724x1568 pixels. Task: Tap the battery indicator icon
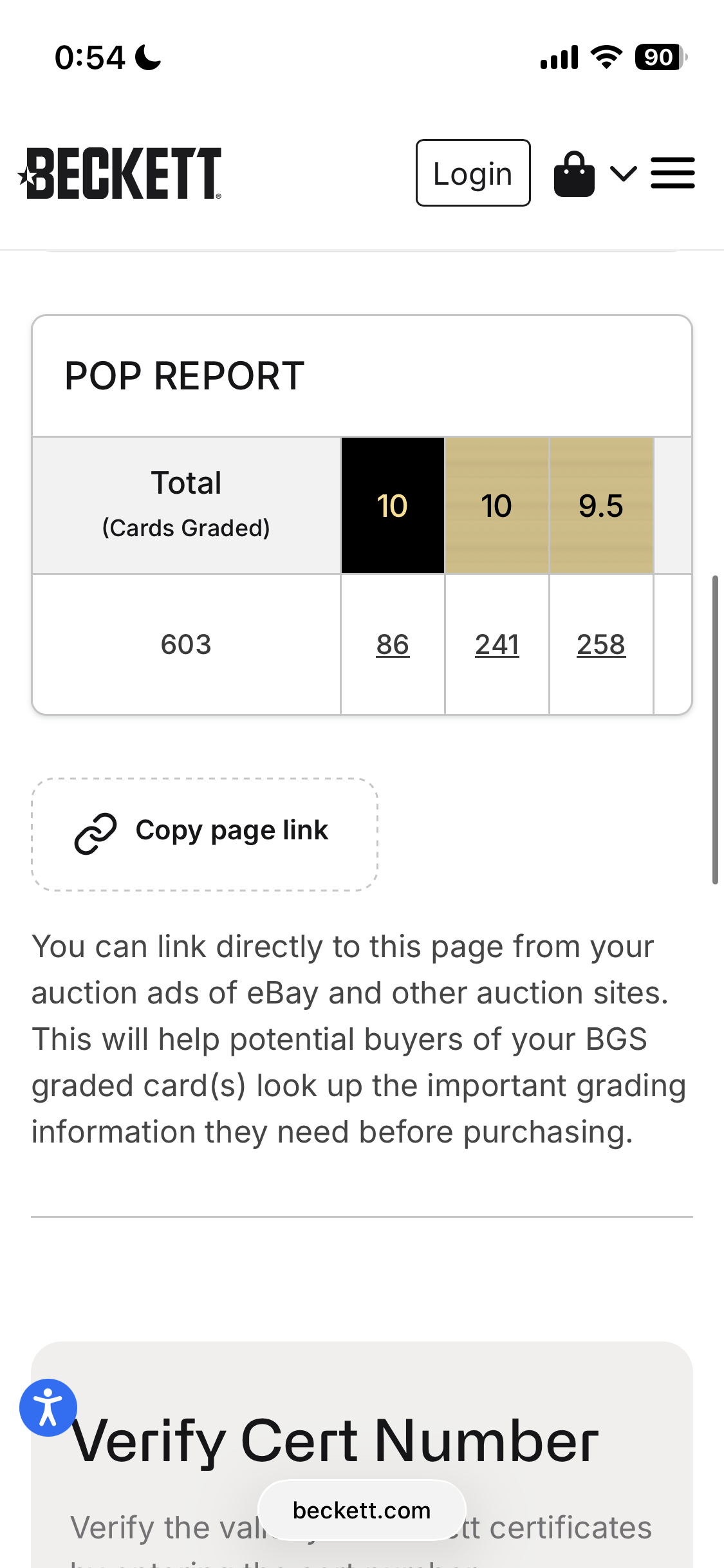click(661, 57)
